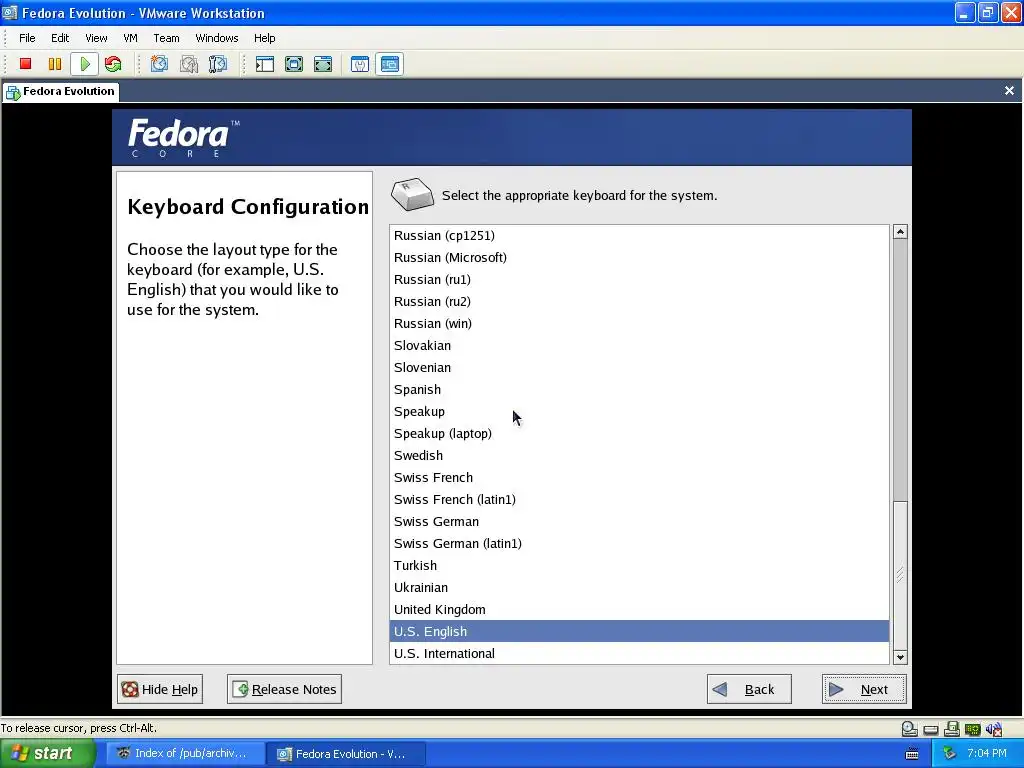Click the on-screen keyboard icon in taskbar
The width and height of the screenshot is (1024, 768).
pyautogui.click(x=912, y=754)
